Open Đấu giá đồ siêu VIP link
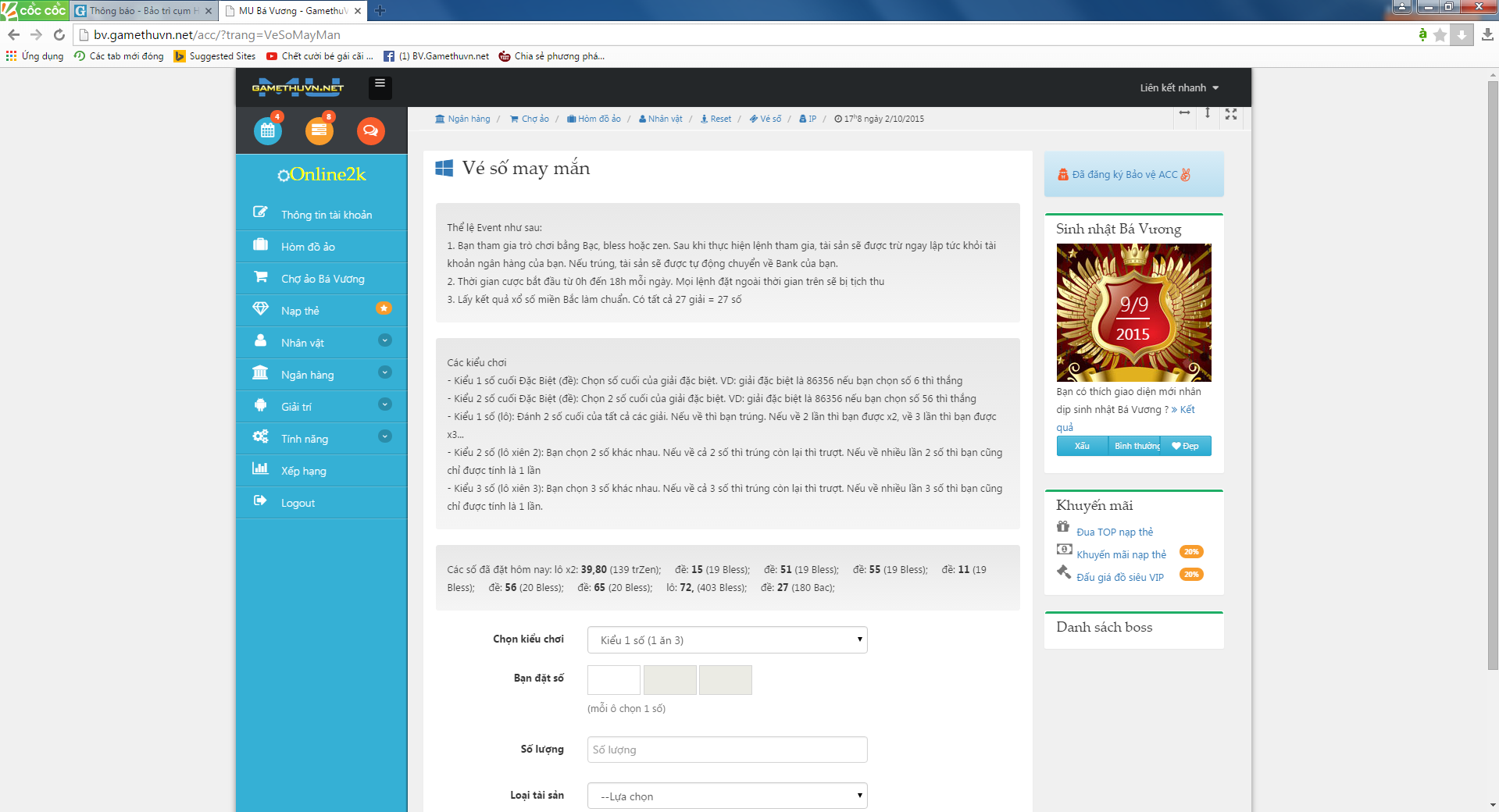Viewport: 1499px width, 812px height. pyautogui.click(x=1120, y=577)
